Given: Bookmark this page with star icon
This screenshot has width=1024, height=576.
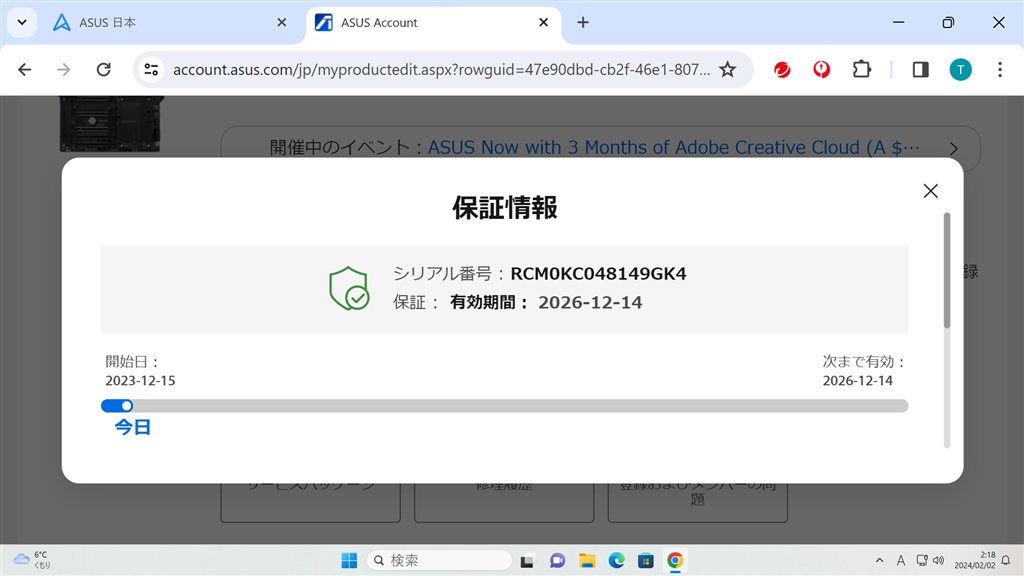Looking at the screenshot, I should [x=728, y=69].
